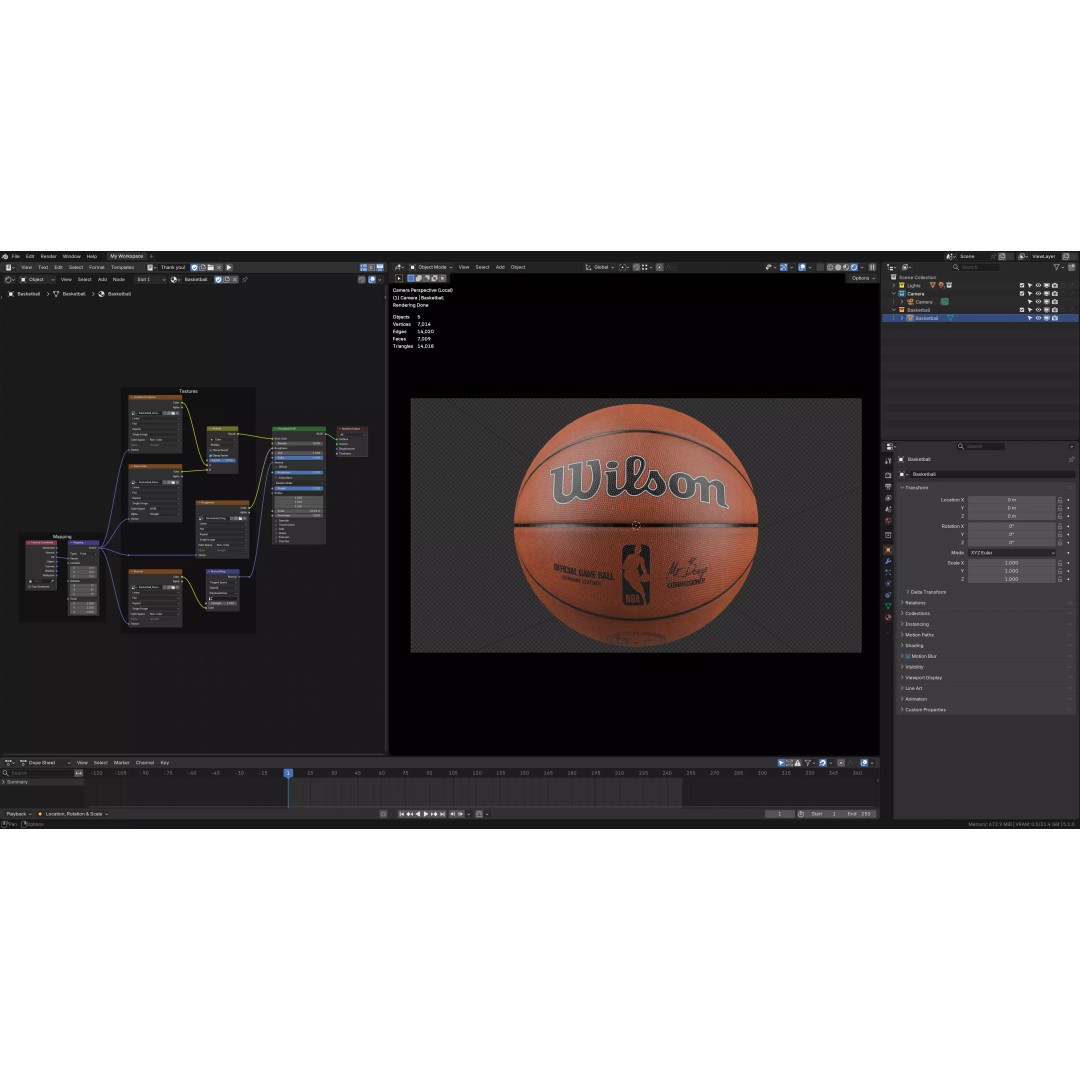Viewport: 1080px width, 1080px height.
Task: Open the Slot 1 material dropdown
Action: [x=149, y=280]
